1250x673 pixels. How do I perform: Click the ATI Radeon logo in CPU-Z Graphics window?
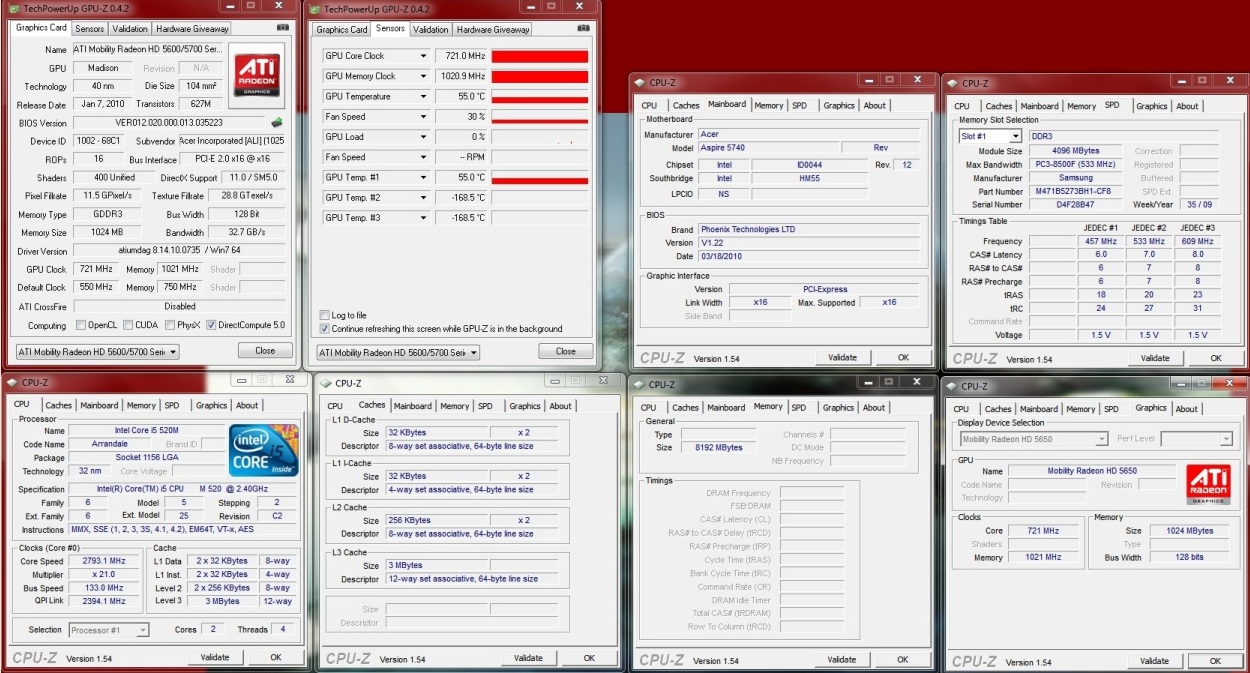point(1207,486)
